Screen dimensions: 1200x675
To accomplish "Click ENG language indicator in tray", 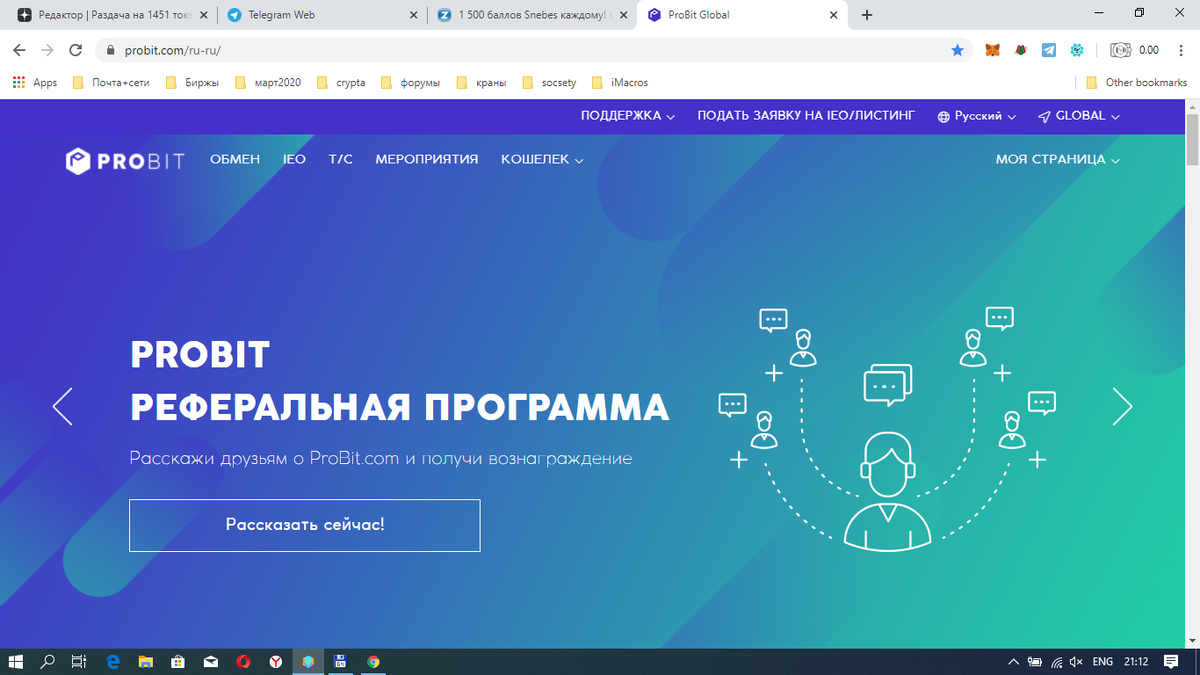I will [x=1103, y=661].
